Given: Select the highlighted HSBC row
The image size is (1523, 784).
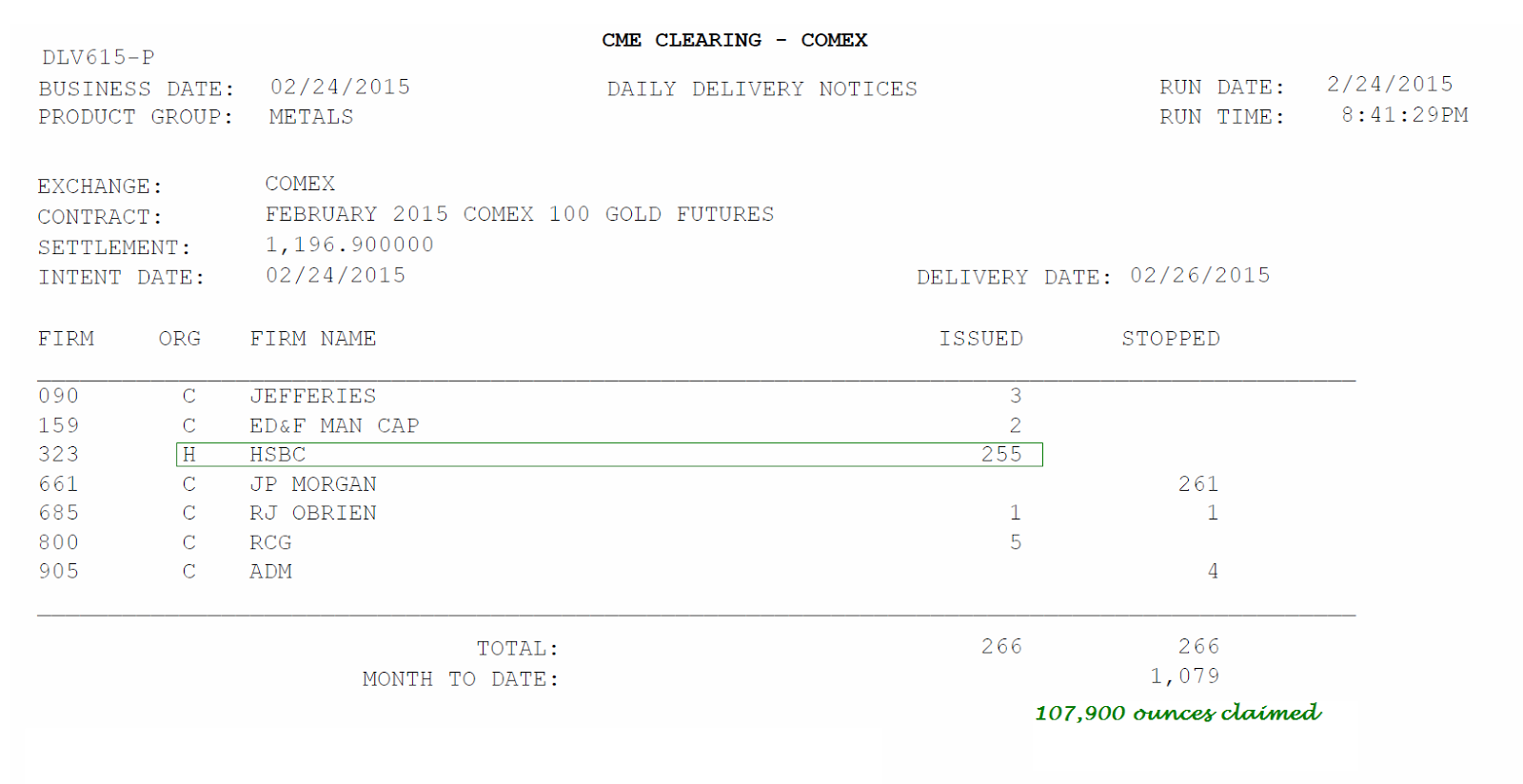Looking at the screenshot, I should (609, 455).
